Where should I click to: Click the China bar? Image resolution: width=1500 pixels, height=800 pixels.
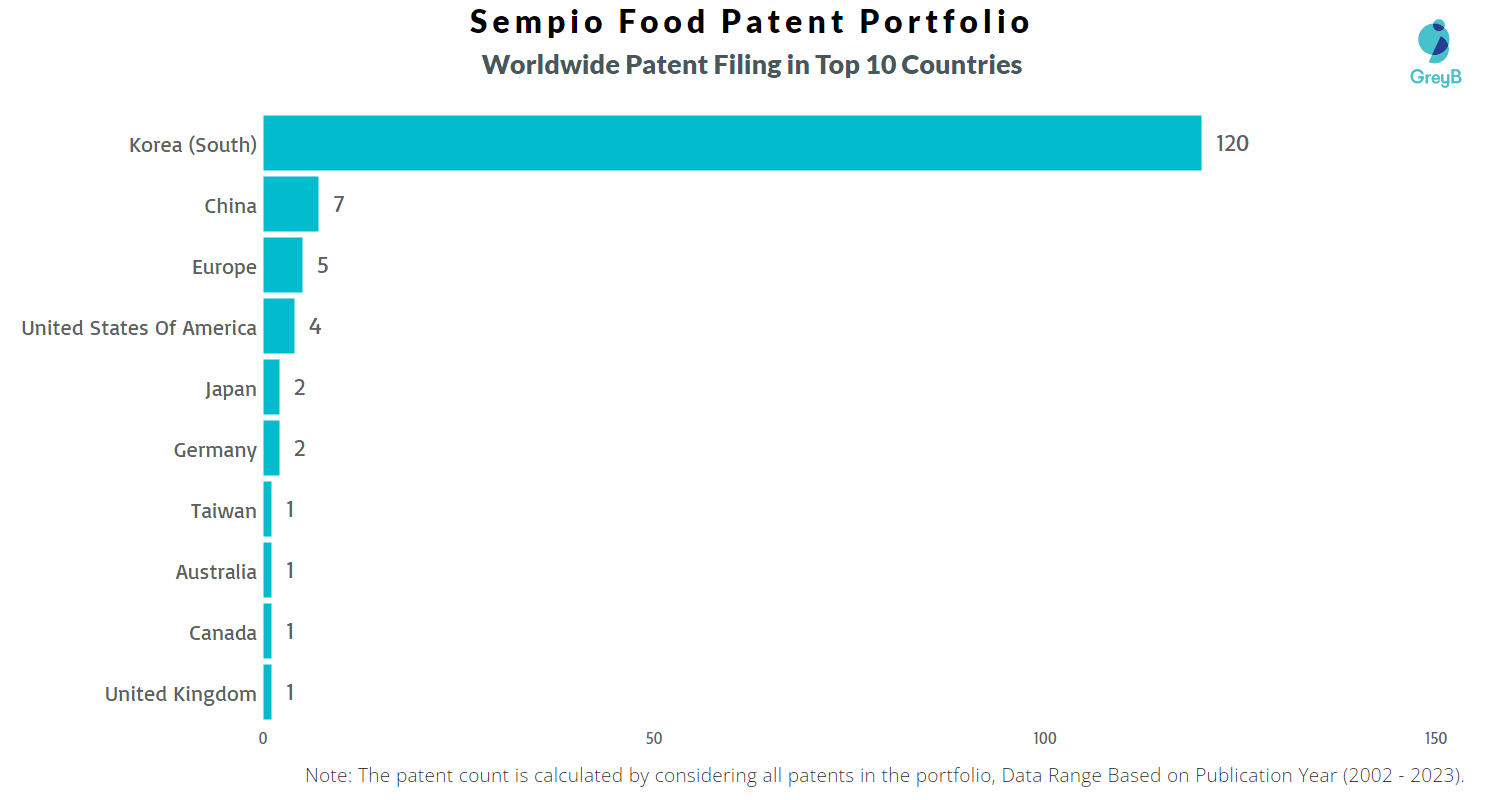pos(291,204)
